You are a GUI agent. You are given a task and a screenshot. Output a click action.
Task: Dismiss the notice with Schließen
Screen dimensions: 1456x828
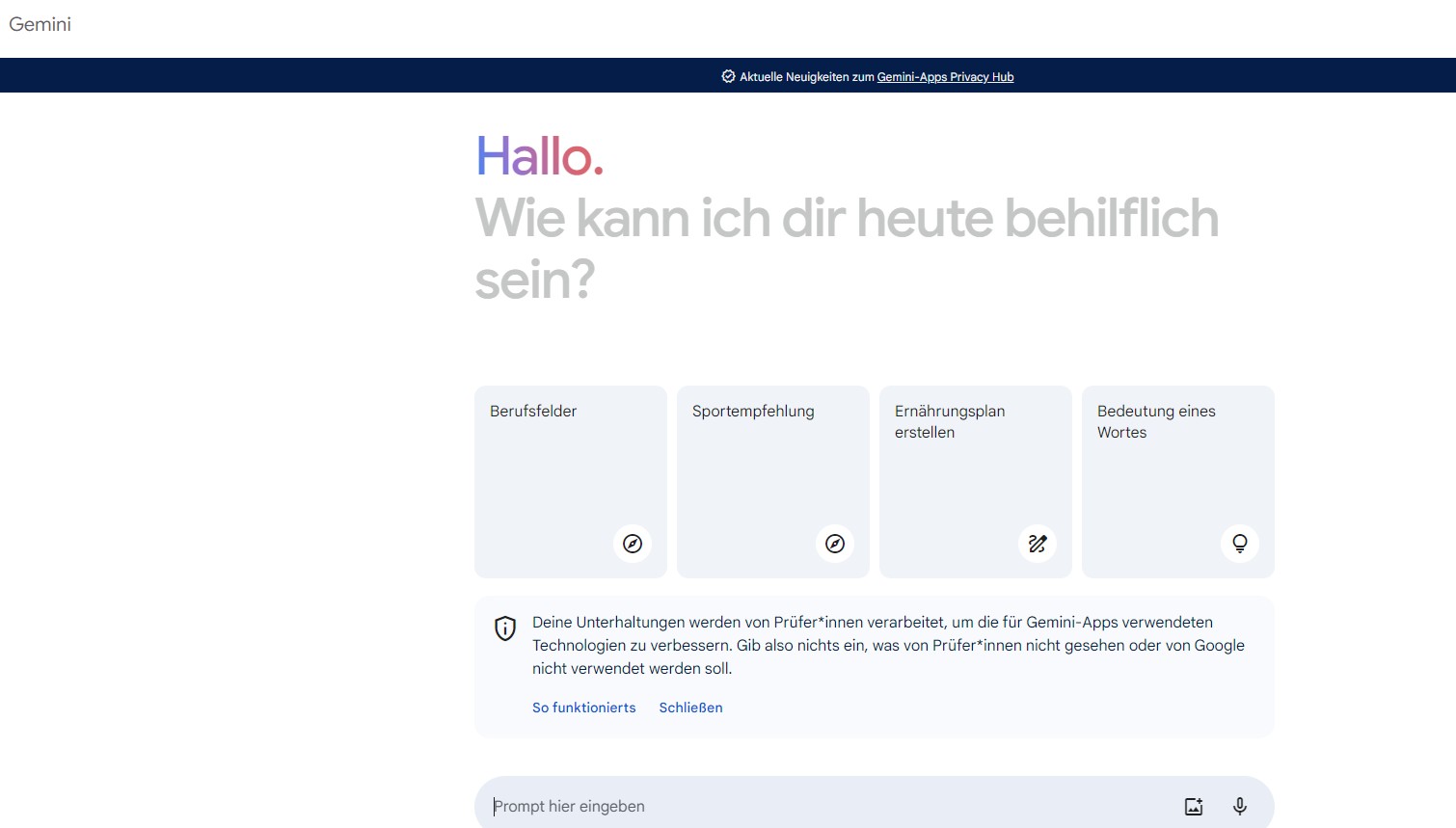[x=690, y=708]
